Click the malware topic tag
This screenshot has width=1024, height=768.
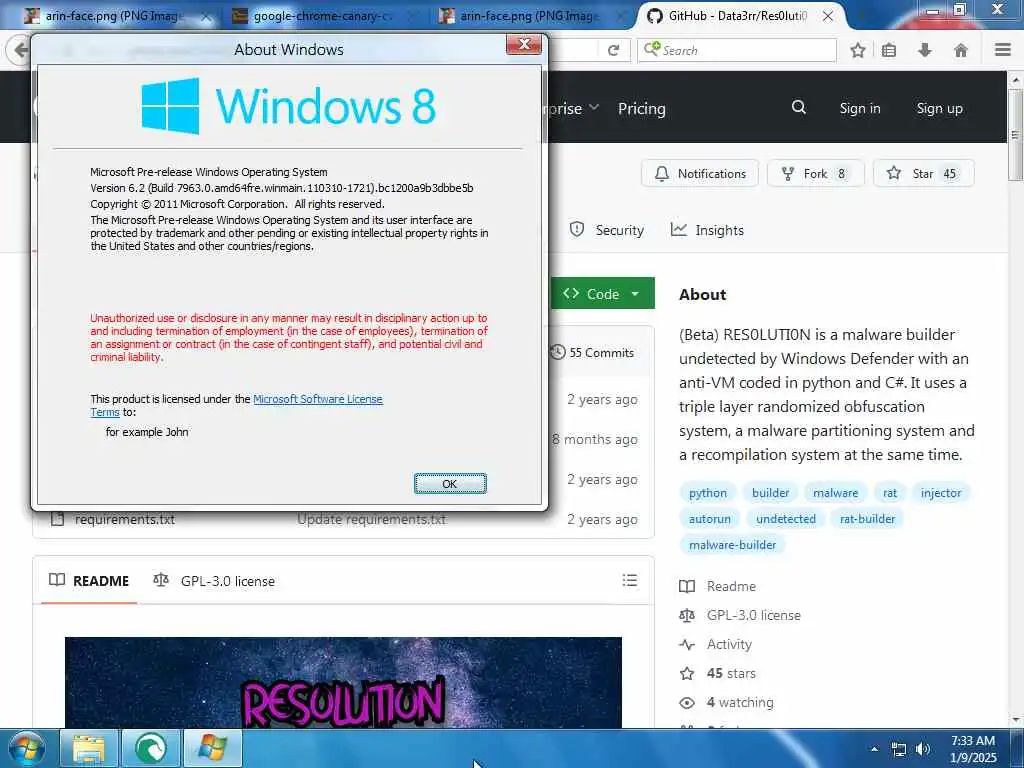[x=836, y=493]
